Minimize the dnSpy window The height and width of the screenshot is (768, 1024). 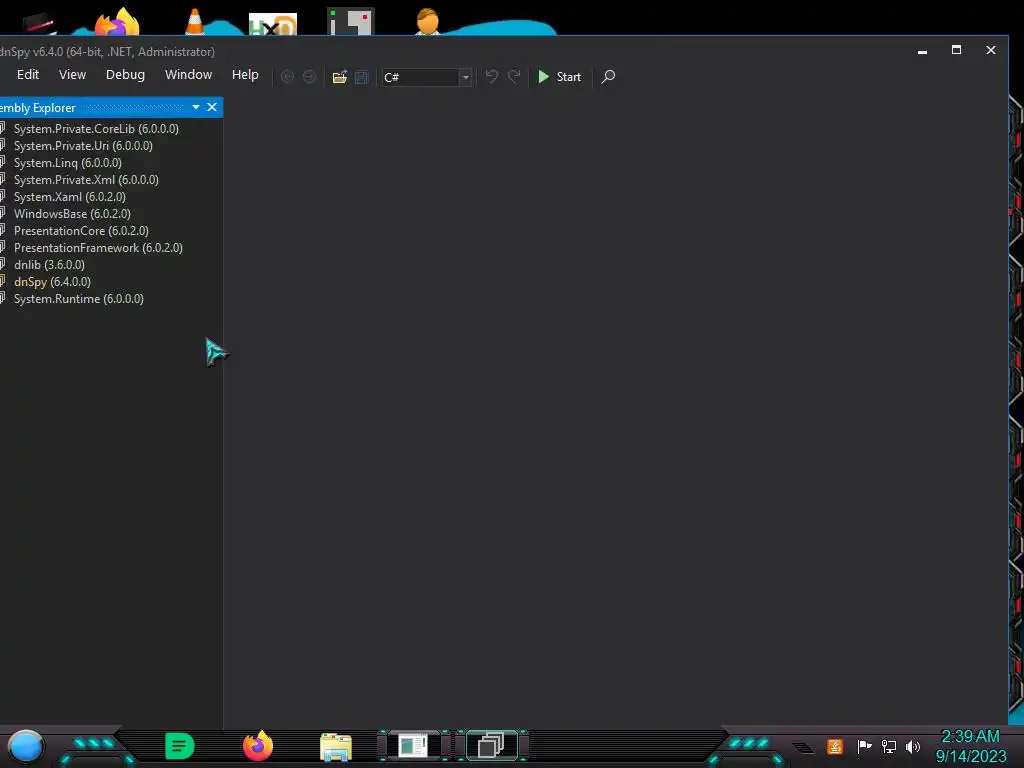pyautogui.click(x=922, y=50)
